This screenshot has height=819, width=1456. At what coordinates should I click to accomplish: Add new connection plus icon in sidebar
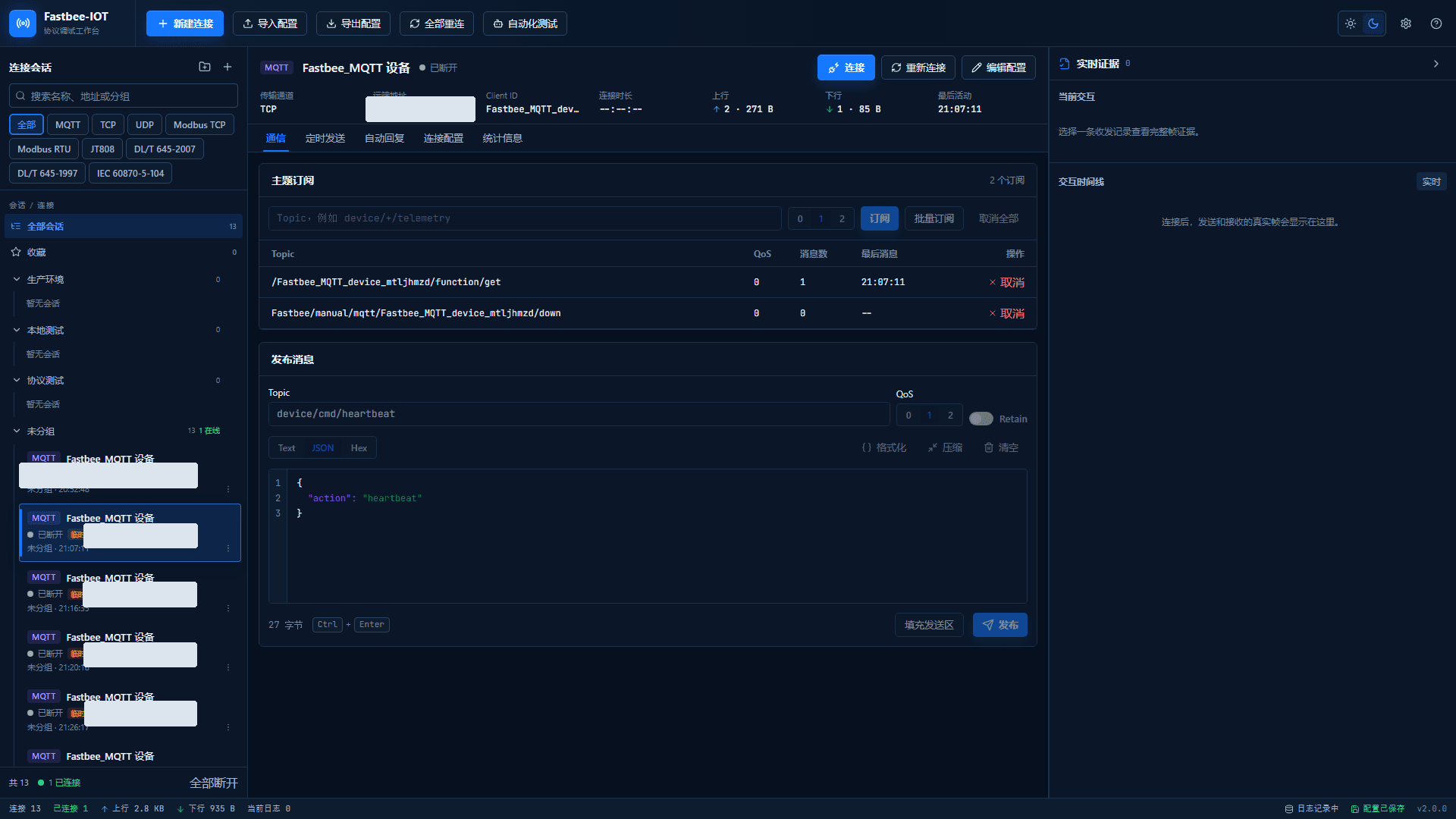coord(227,67)
